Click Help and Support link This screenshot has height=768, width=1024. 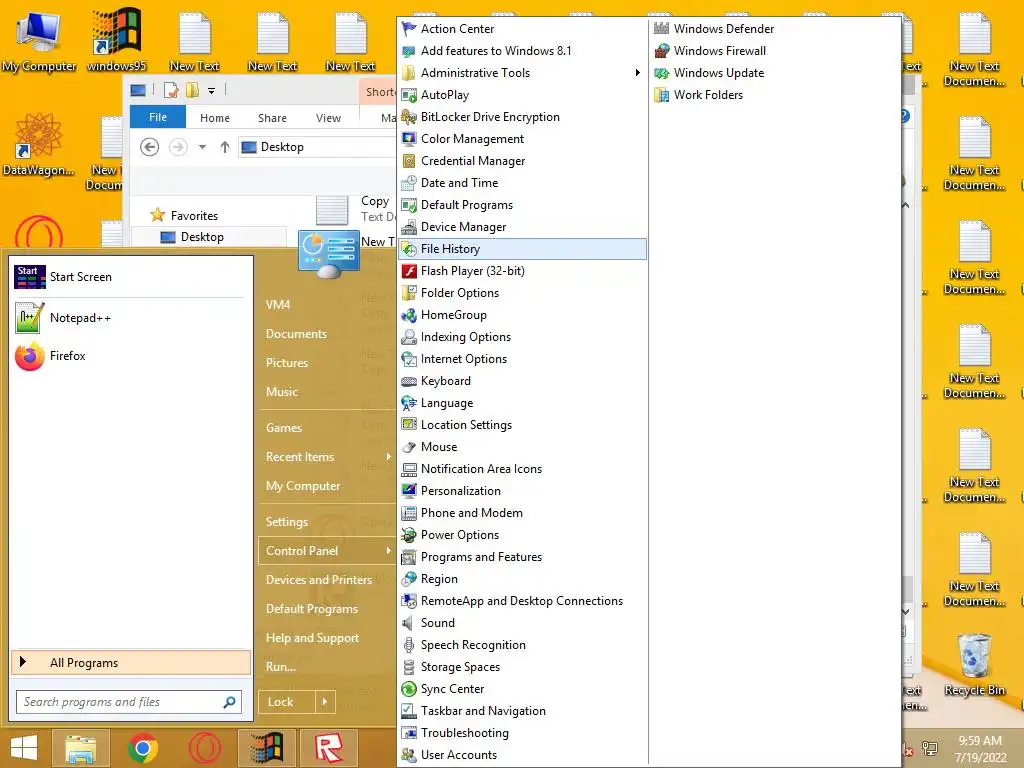pyautogui.click(x=312, y=637)
